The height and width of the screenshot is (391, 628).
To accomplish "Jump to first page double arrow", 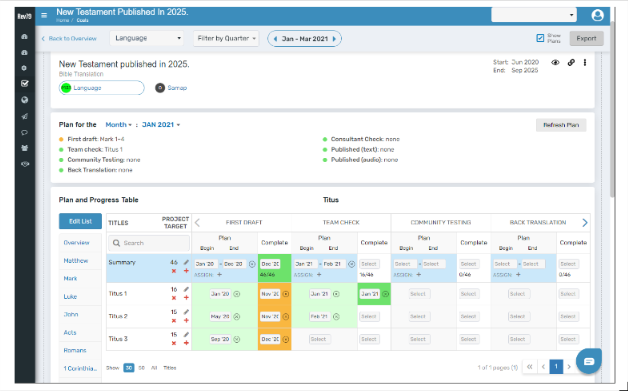I will [529, 367].
